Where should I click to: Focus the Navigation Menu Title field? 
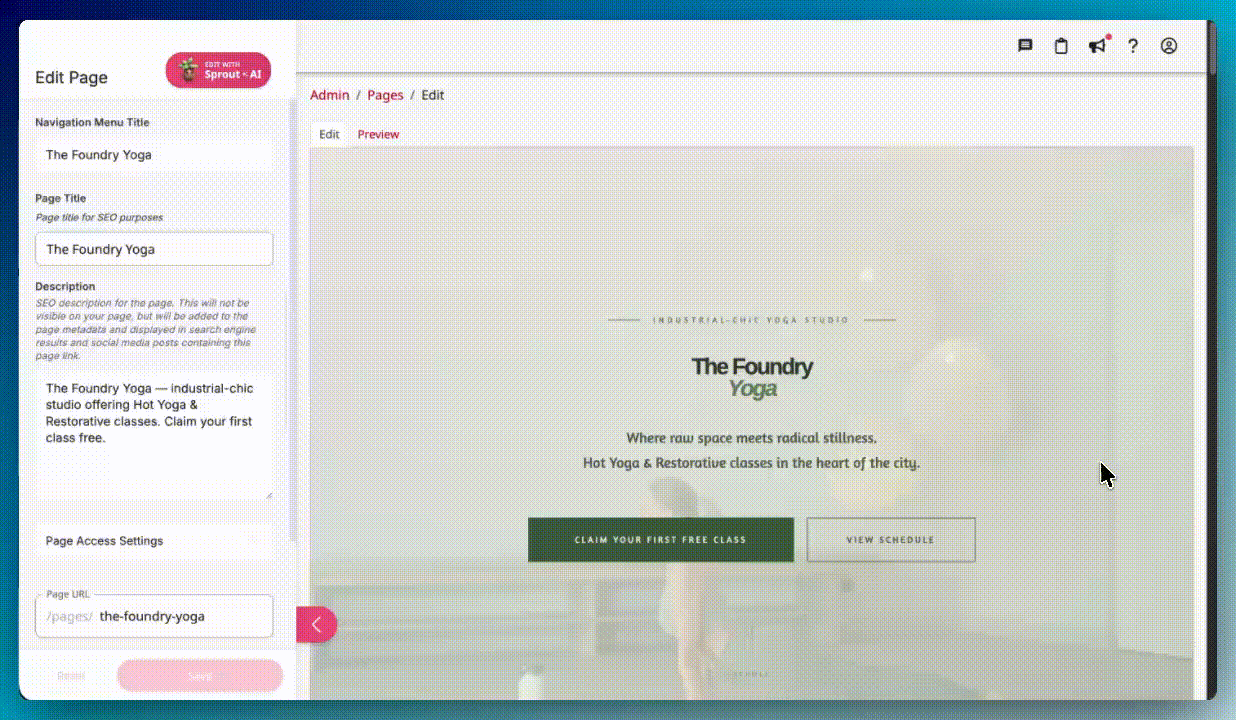tap(154, 155)
